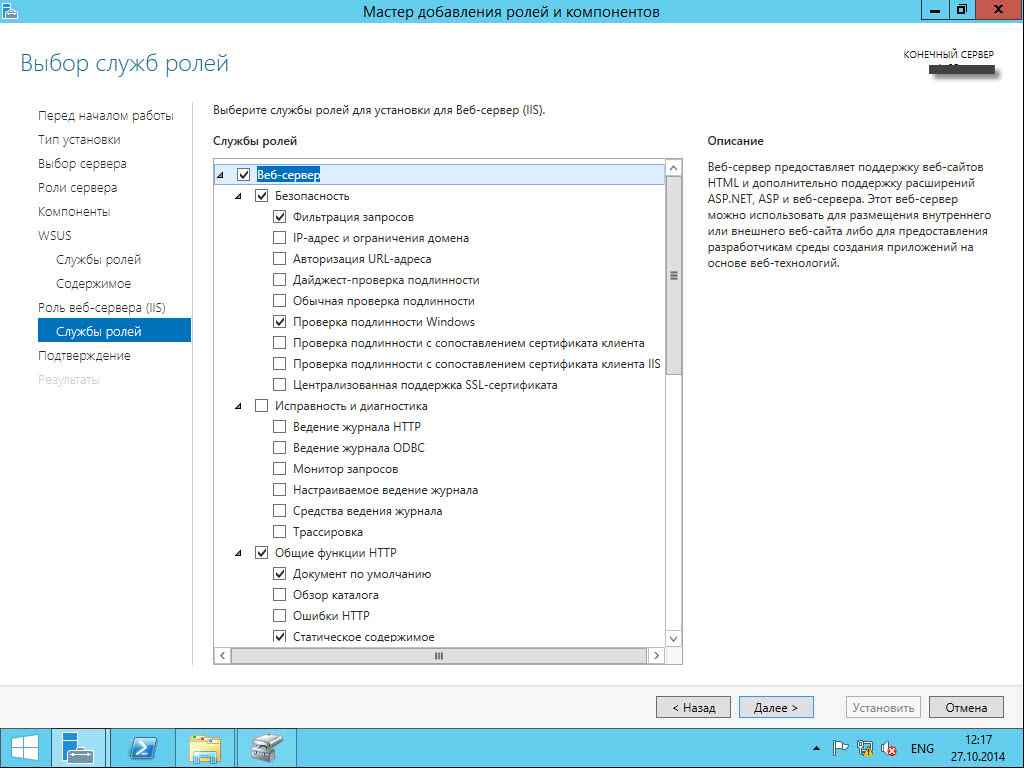
Task: Collapse the Безопасность node
Action: (238, 196)
